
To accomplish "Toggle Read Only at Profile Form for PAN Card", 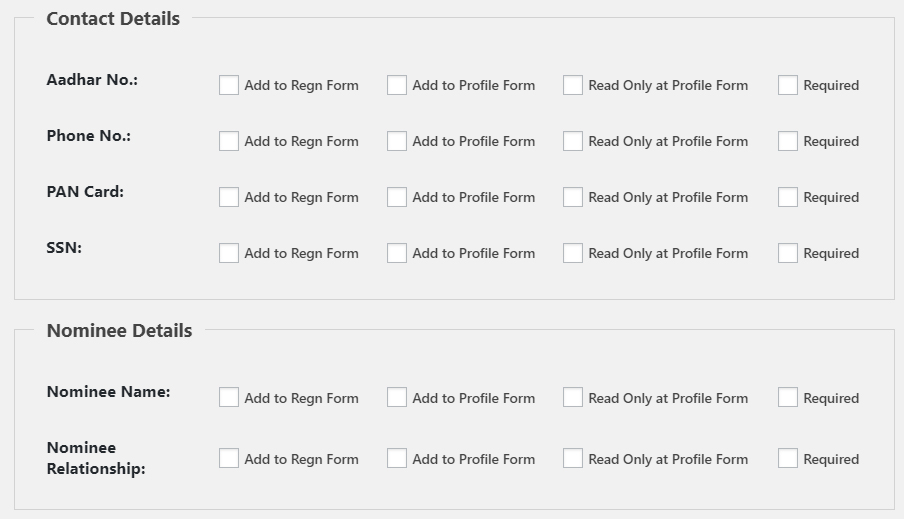I will (x=572, y=197).
